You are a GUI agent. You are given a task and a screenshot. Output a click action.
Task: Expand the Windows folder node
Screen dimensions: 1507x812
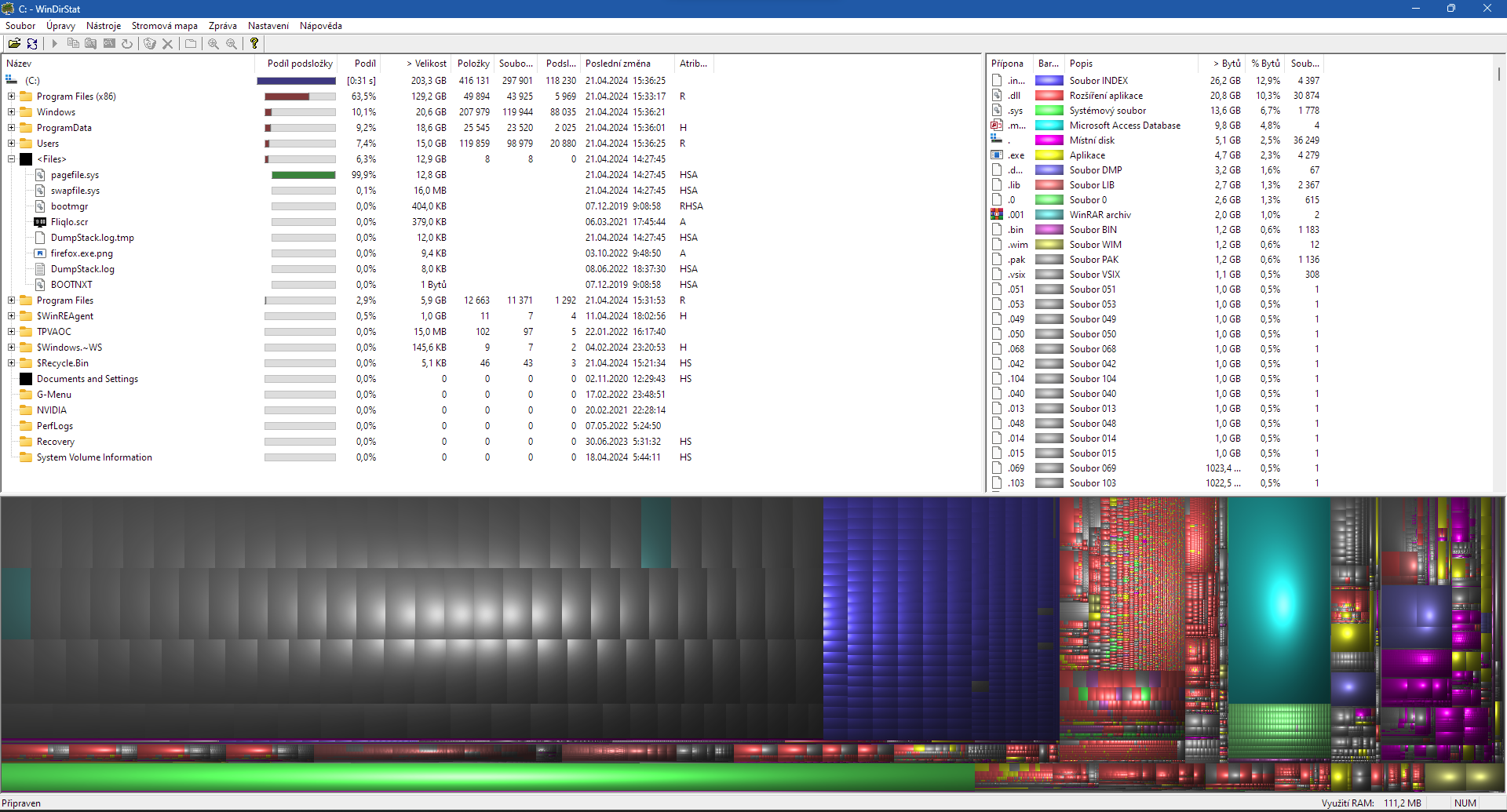point(12,112)
